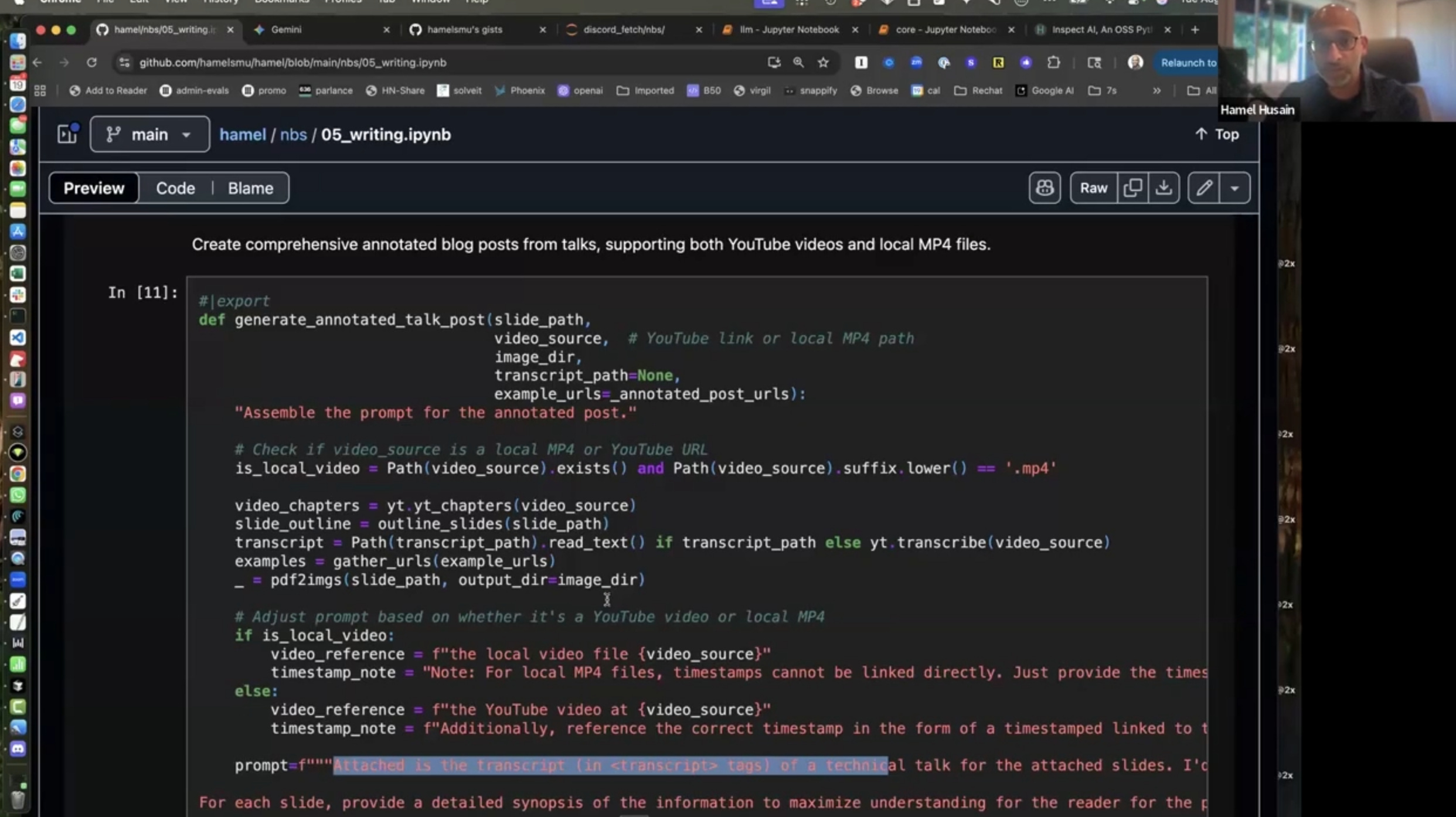Open the main branch dropdown
This screenshot has width=1456, height=817.
click(x=149, y=134)
